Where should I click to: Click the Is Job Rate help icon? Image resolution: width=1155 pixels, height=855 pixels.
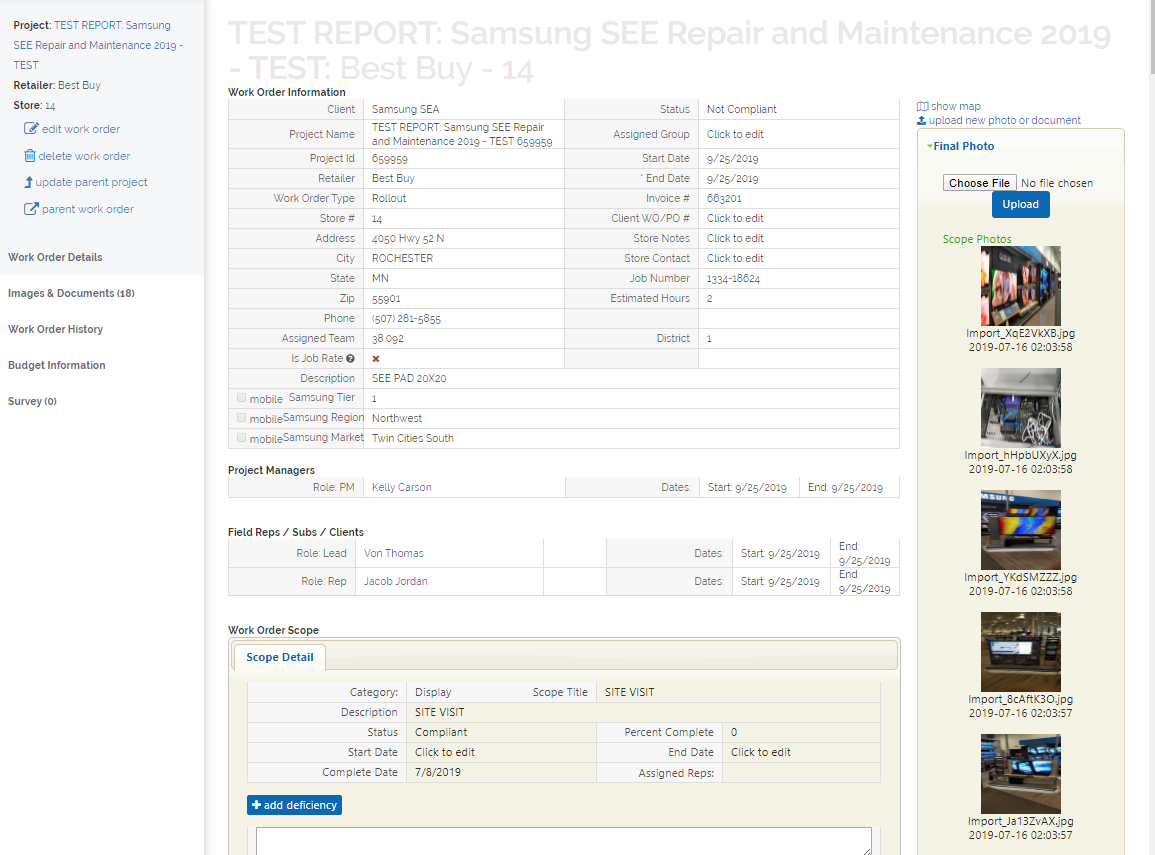click(x=351, y=359)
